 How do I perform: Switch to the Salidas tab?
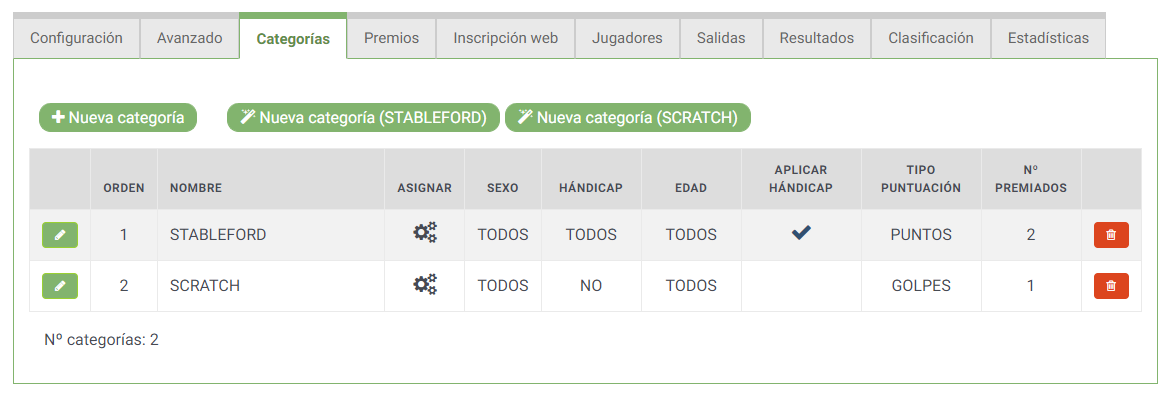721,38
